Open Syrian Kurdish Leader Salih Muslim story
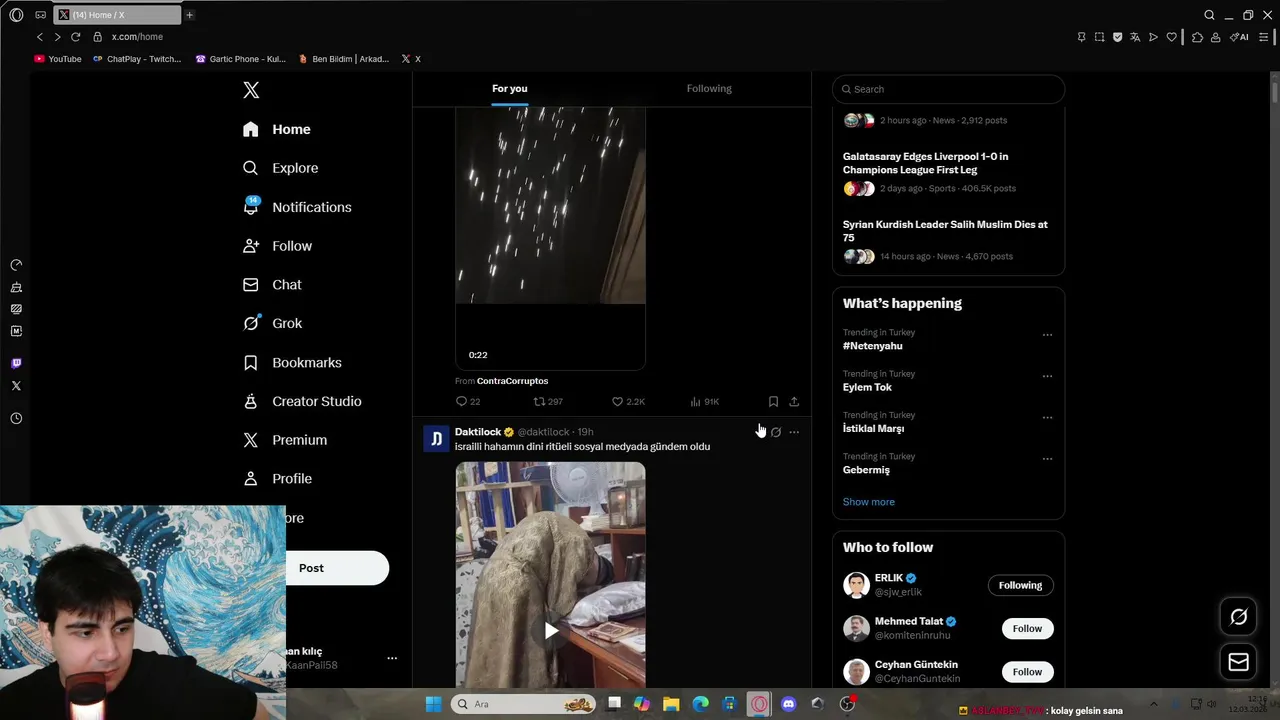The height and width of the screenshot is (720, 1280). coord(948,240)
